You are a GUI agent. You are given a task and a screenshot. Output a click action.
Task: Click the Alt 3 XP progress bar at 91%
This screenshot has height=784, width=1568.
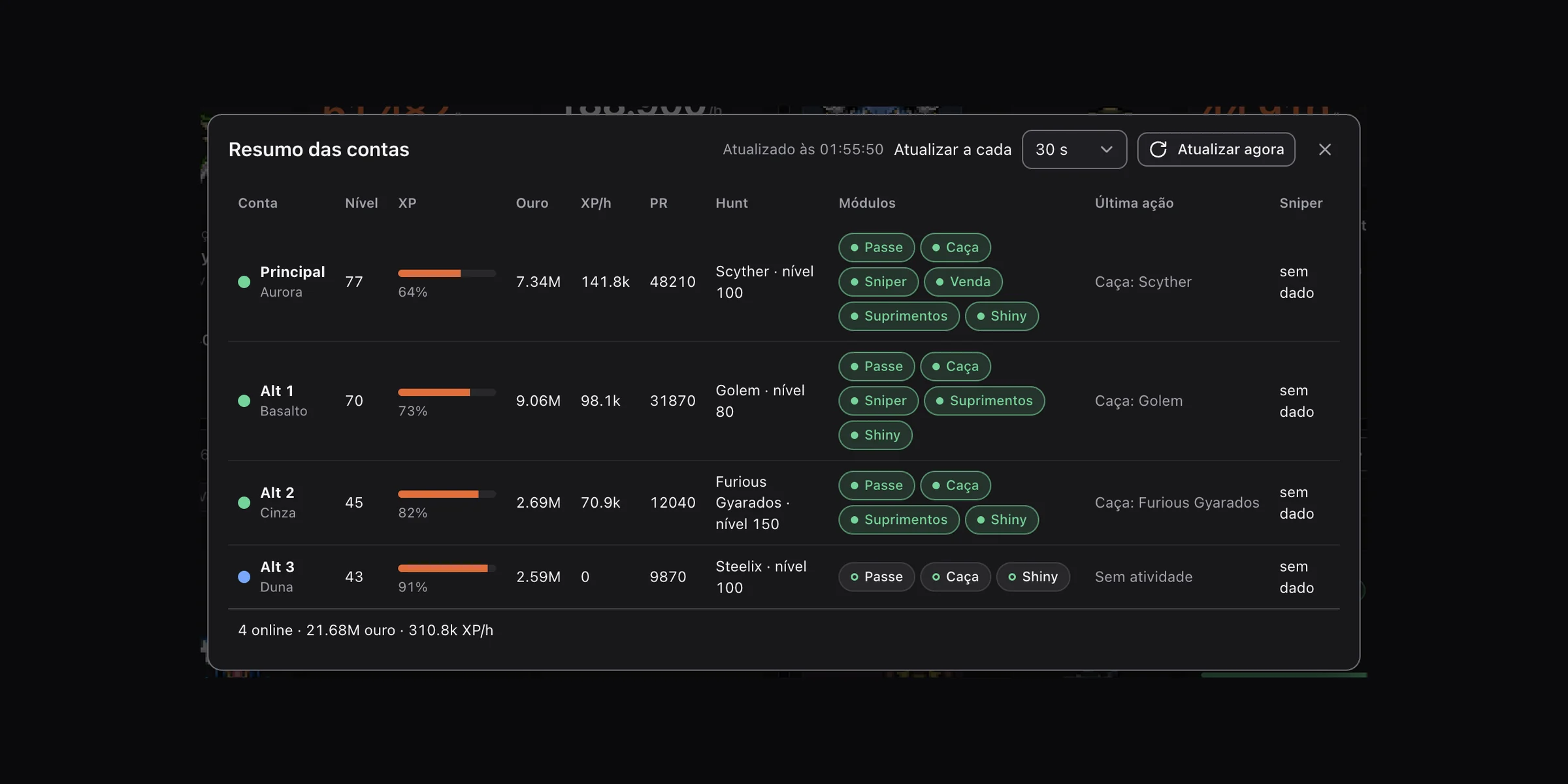point(447,568)
